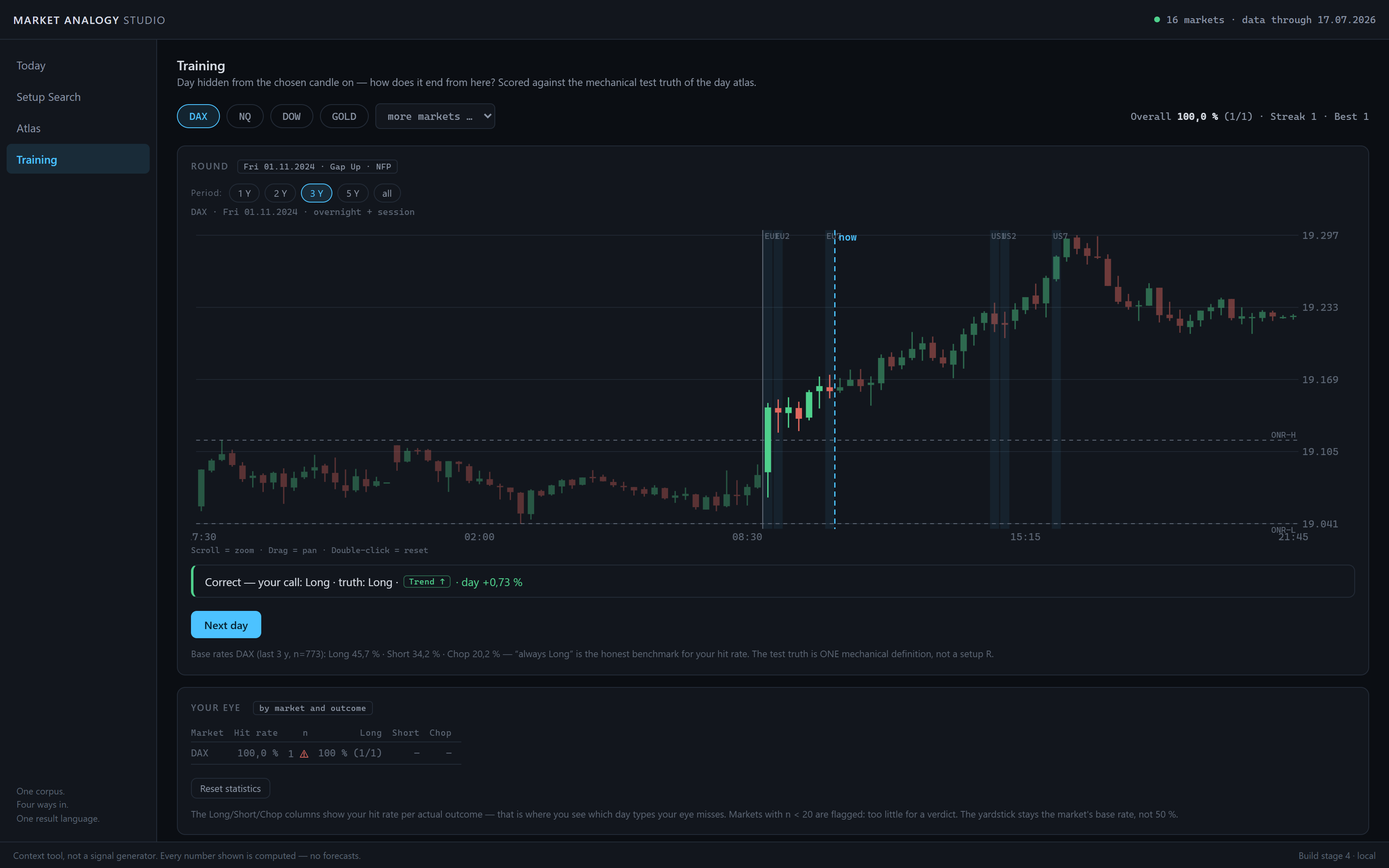Switch to the NQ market
The height and width of the screenshot is (868, 1389).
coord(244,116)
